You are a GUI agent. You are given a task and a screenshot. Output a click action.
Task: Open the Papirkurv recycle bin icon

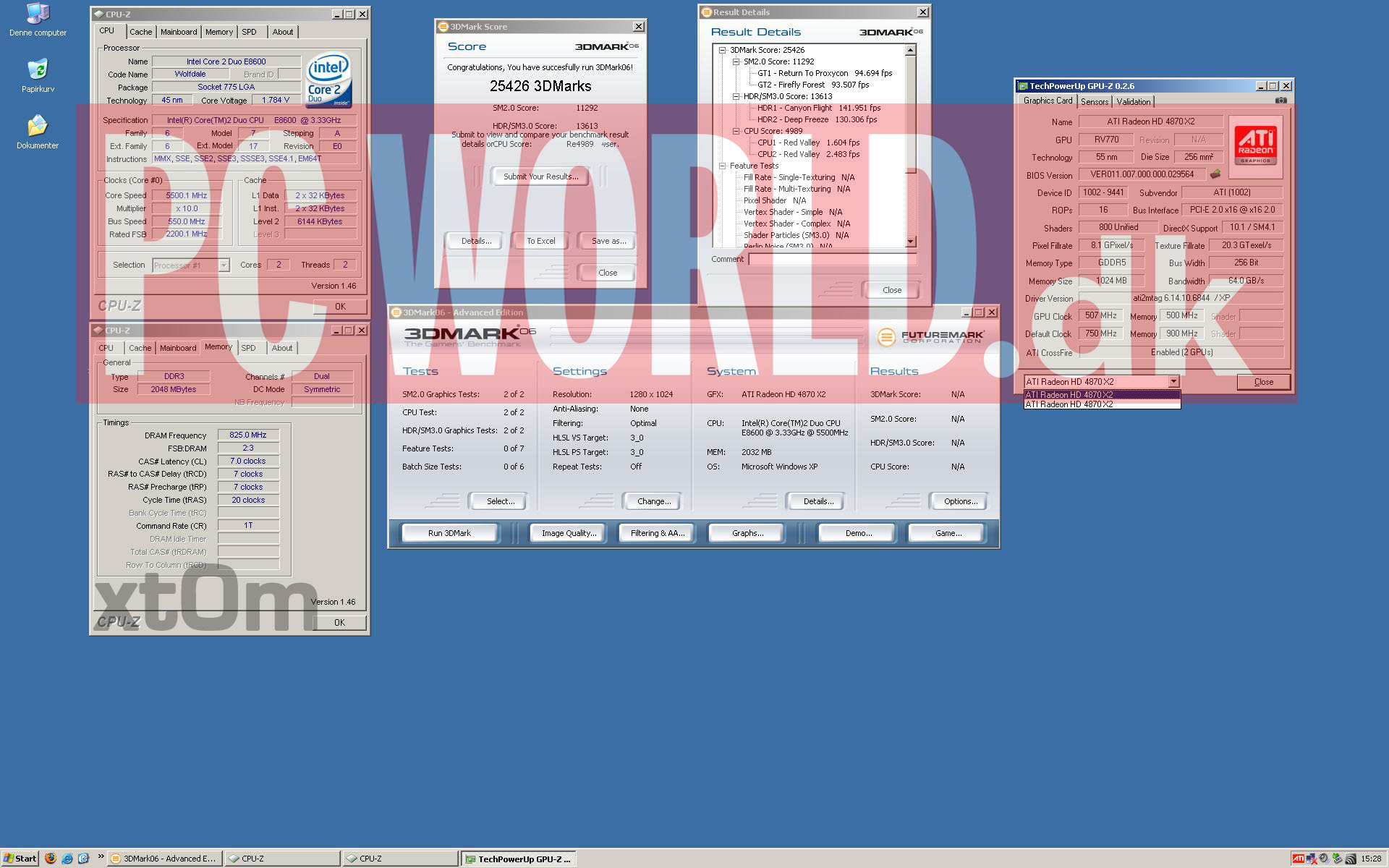tap(38, 70)
